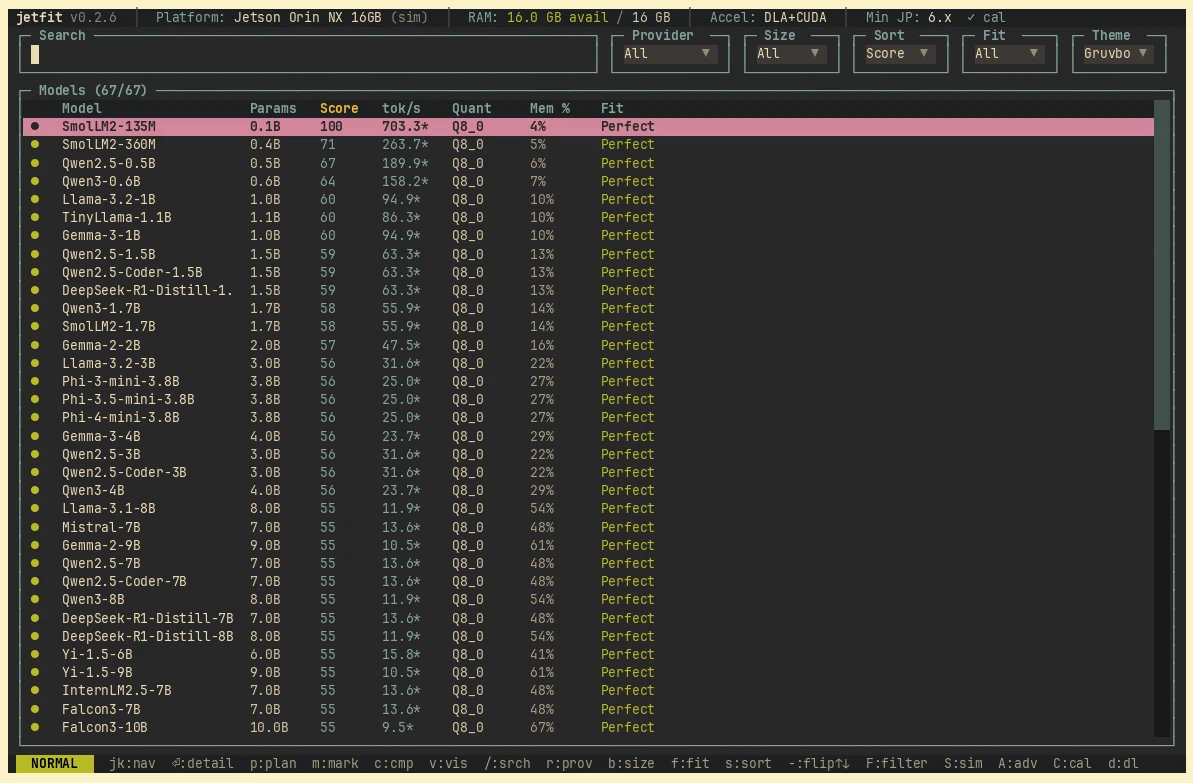Select the Qwen3-4B model row
Screen dimensions: 1193x783
[x=588, y=490]
